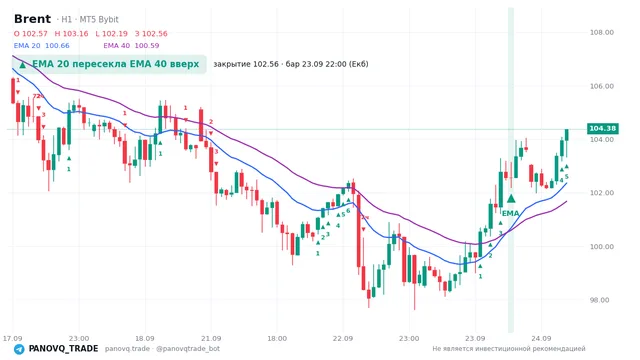Screen dimensions: 640x360
Task: Click the 'EMA 20 100.66' legend entry
Action: coord(42,46)
